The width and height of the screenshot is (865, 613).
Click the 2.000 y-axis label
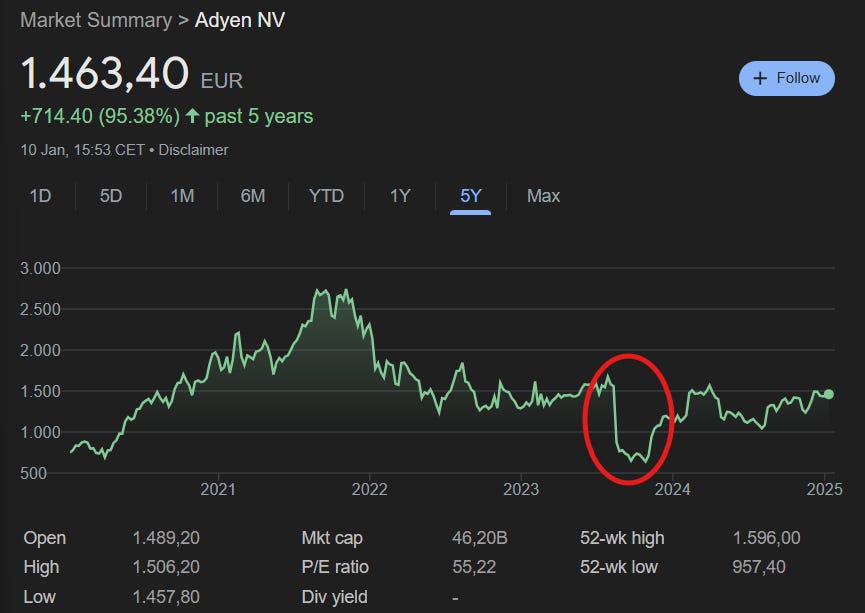[40, 350]
